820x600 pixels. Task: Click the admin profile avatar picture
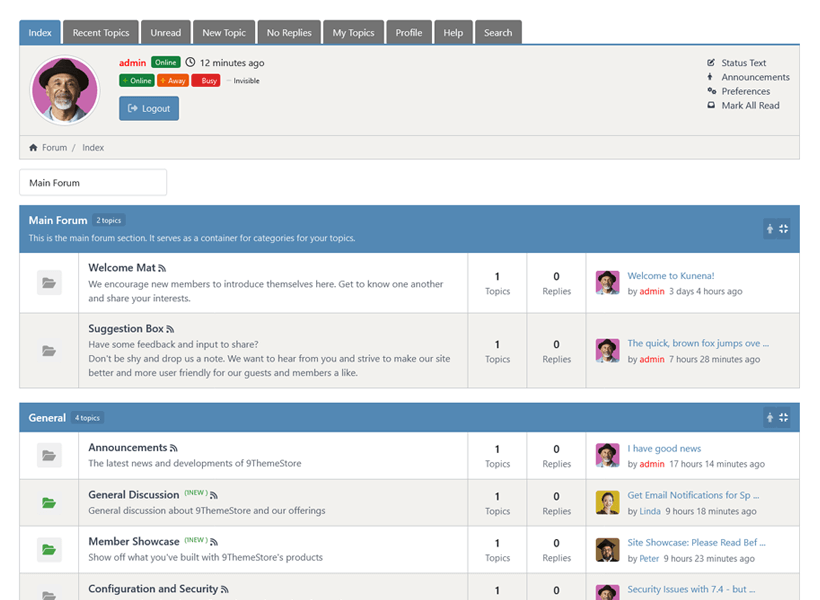coord(66,90)
